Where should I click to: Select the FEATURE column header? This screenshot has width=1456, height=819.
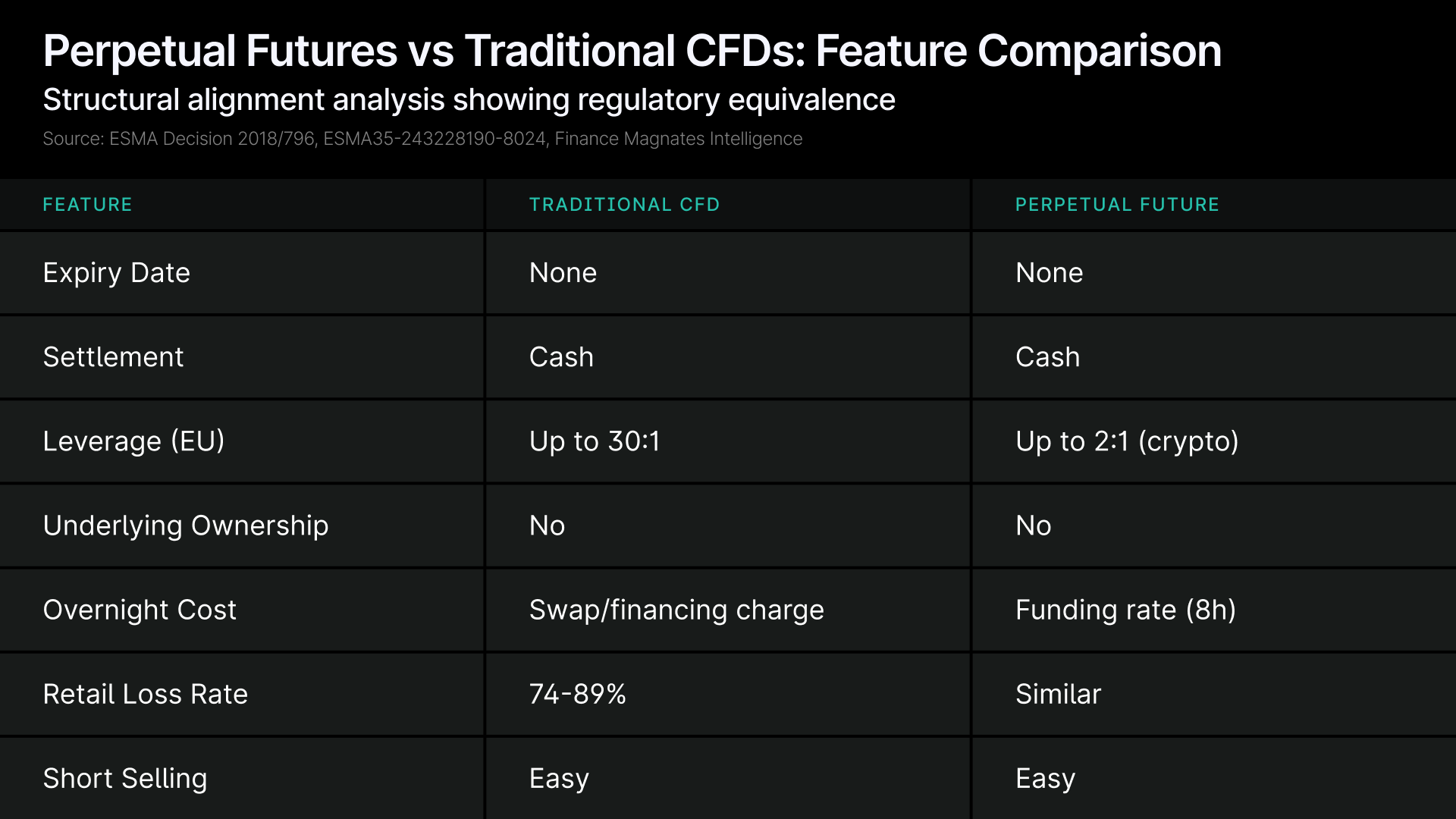87,205
